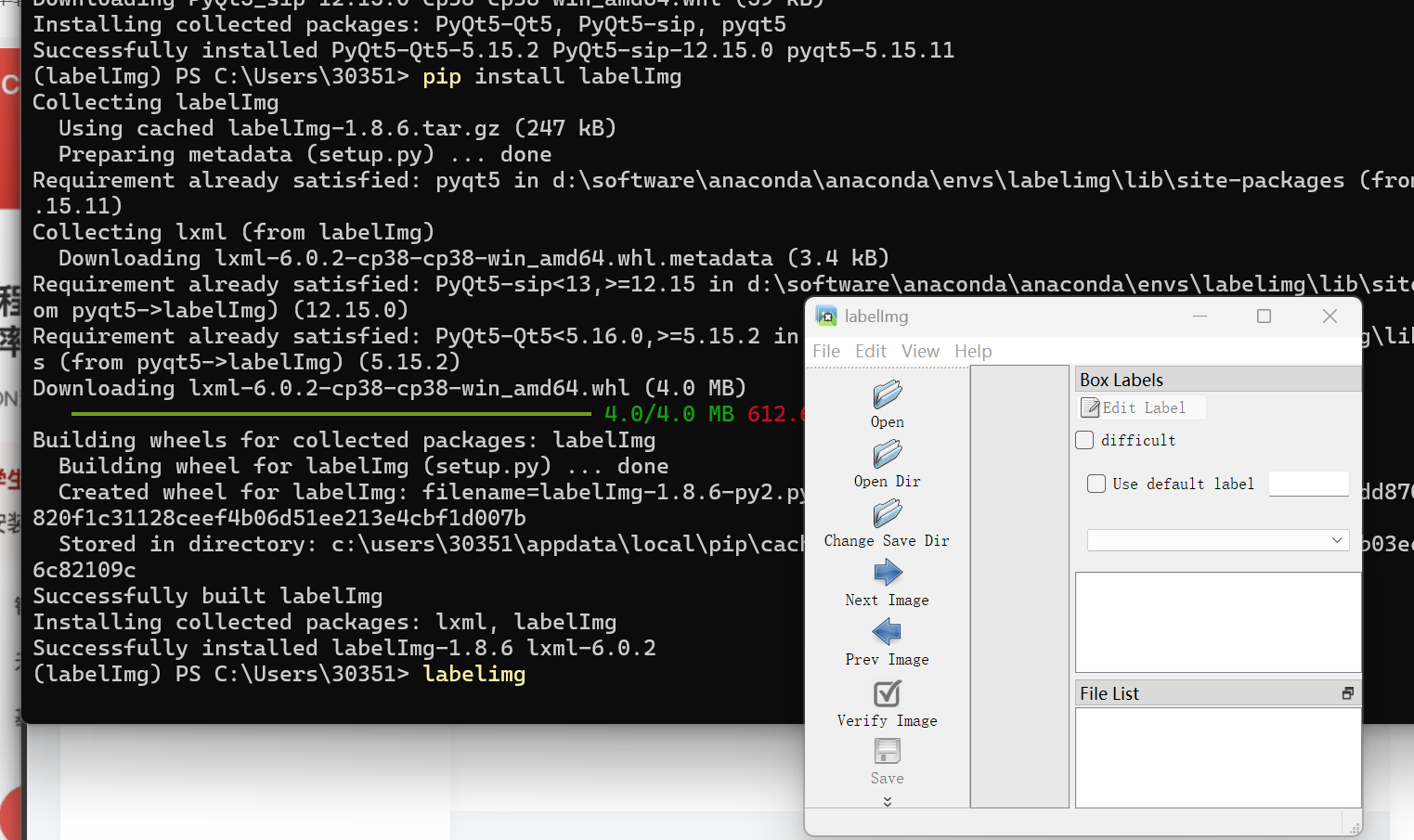Click 'Building wheels for collected packages' line

344,440
